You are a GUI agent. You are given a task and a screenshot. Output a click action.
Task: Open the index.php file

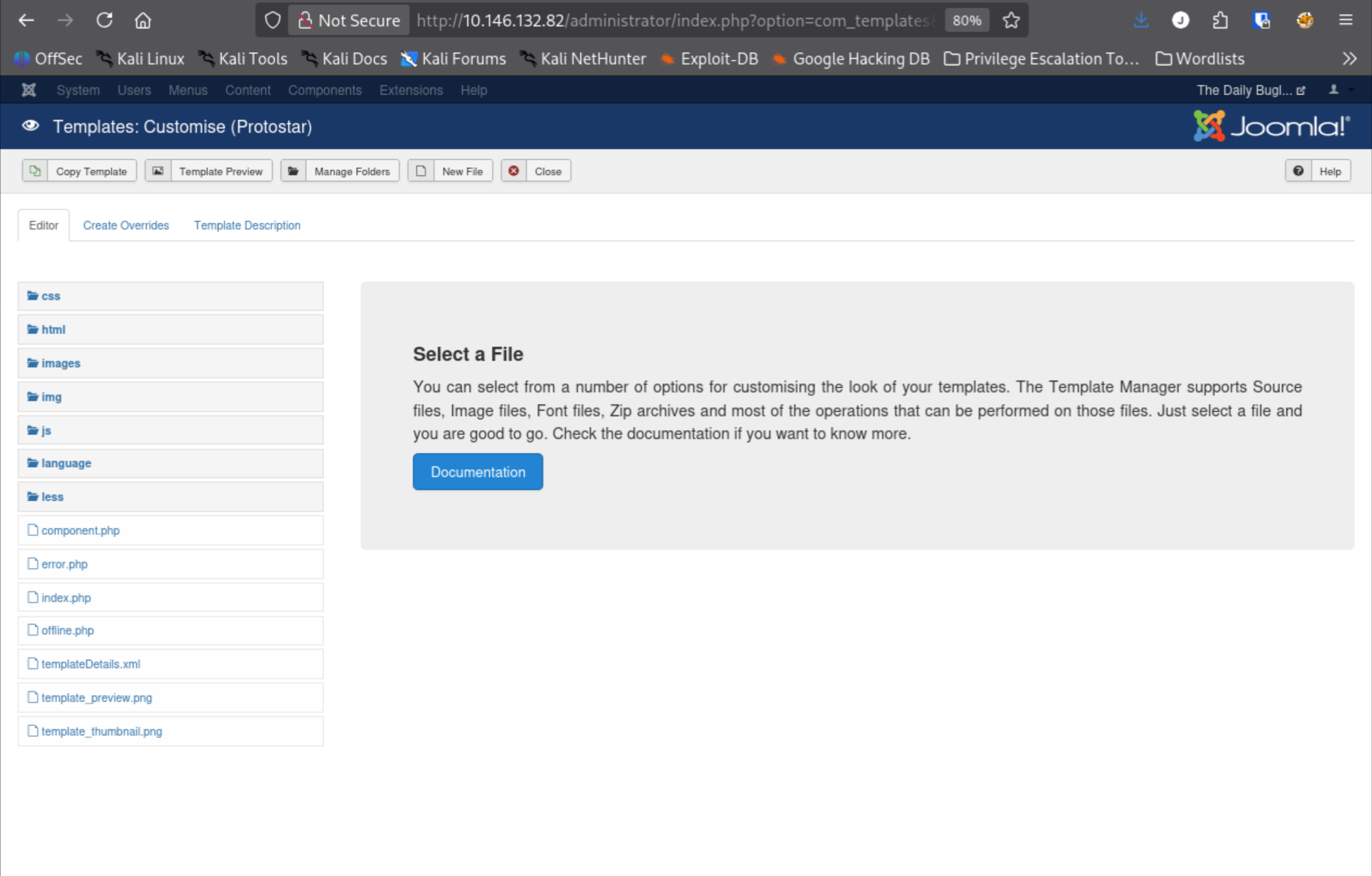tap(170, 597)
